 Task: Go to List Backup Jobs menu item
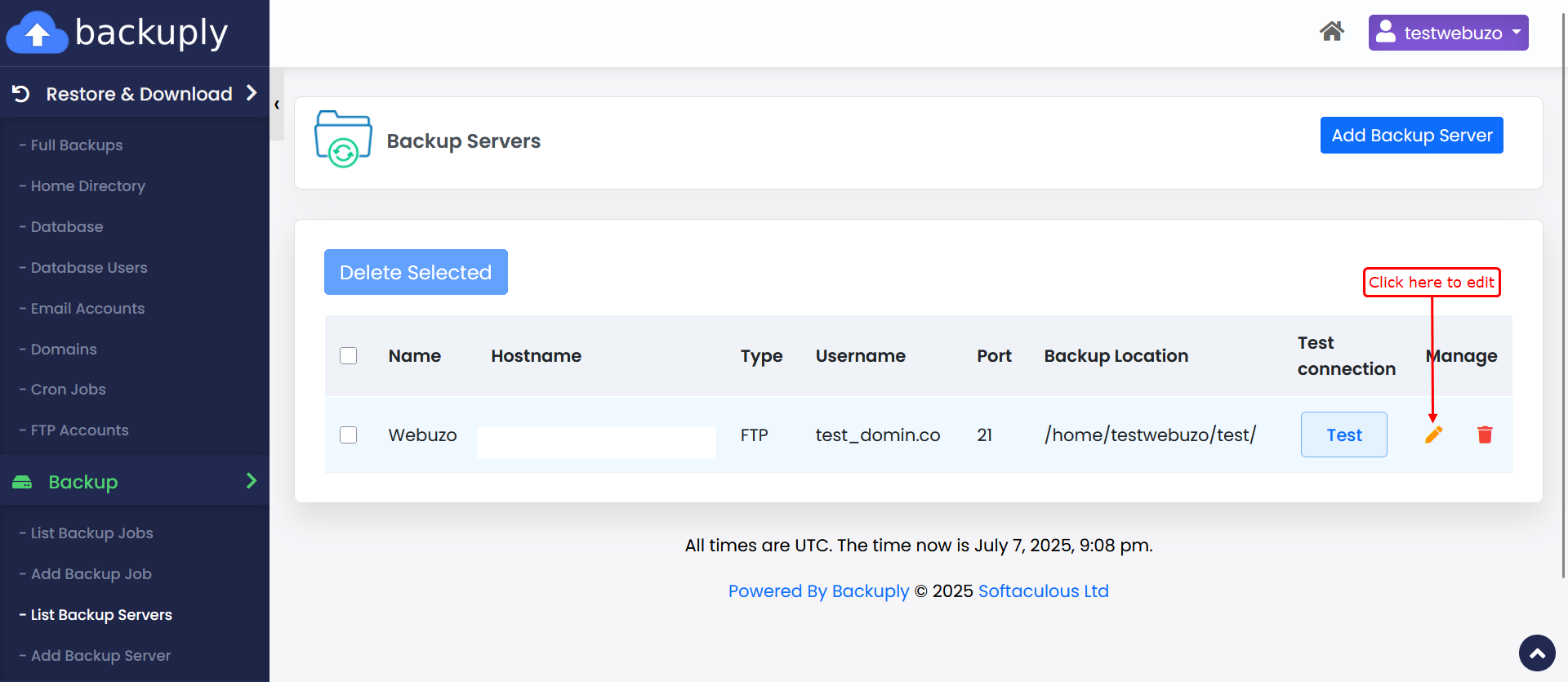click(91, 533)
